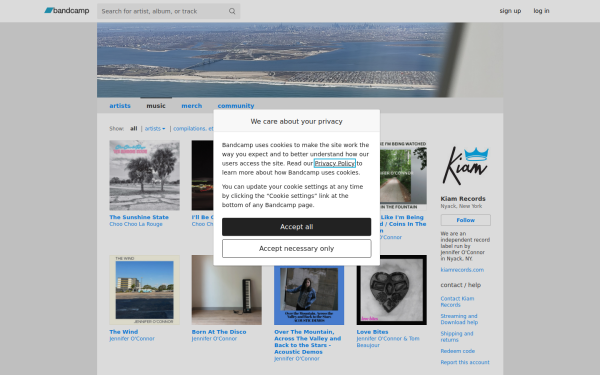
Task: Open the log in link
Action: click(541, 11)
